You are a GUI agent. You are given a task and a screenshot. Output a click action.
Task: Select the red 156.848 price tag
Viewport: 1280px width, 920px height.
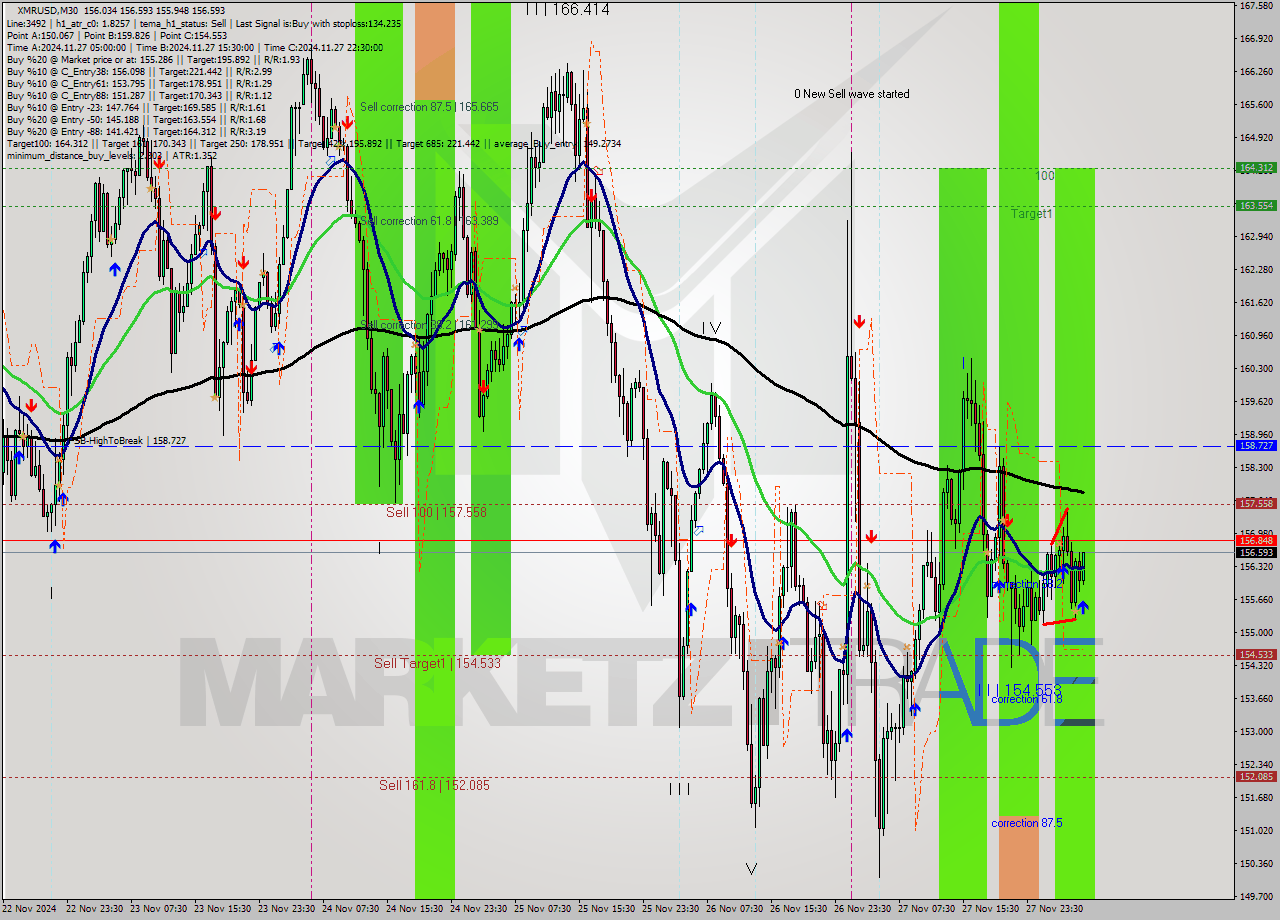(1256, 540)
